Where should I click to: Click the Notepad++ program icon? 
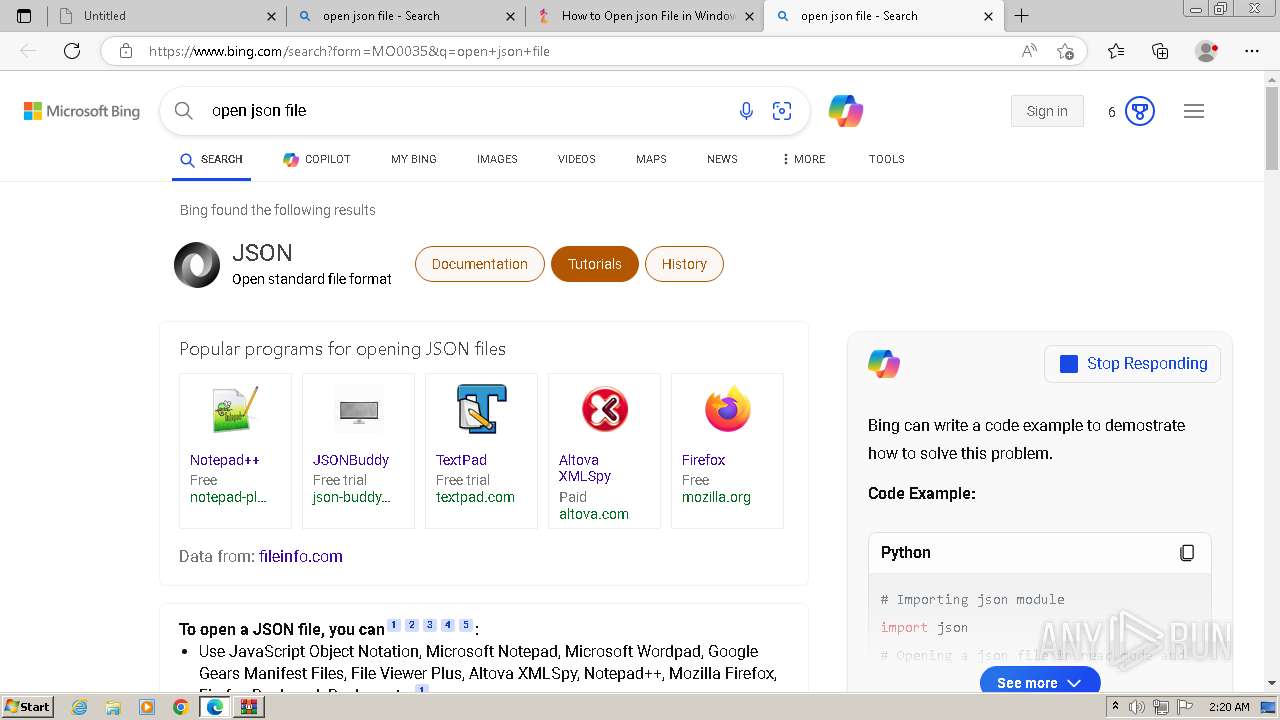235,410
